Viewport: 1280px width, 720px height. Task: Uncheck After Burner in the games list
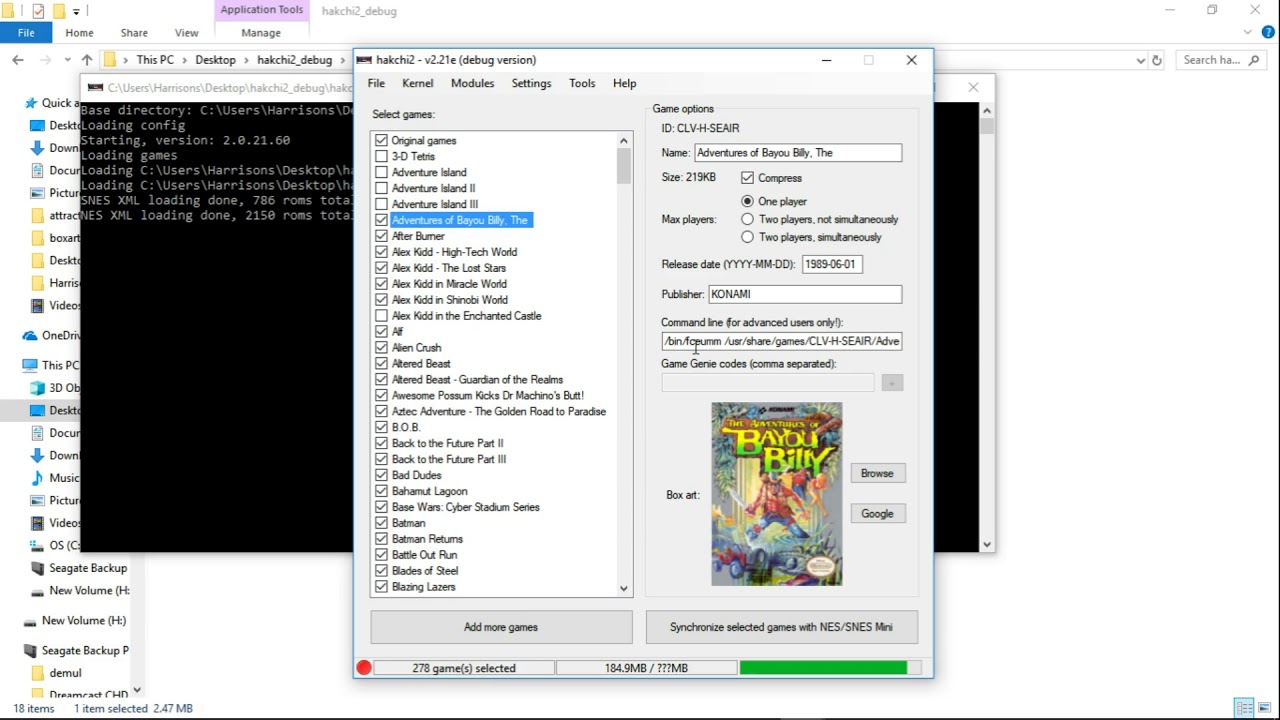[x=381, y=236]
